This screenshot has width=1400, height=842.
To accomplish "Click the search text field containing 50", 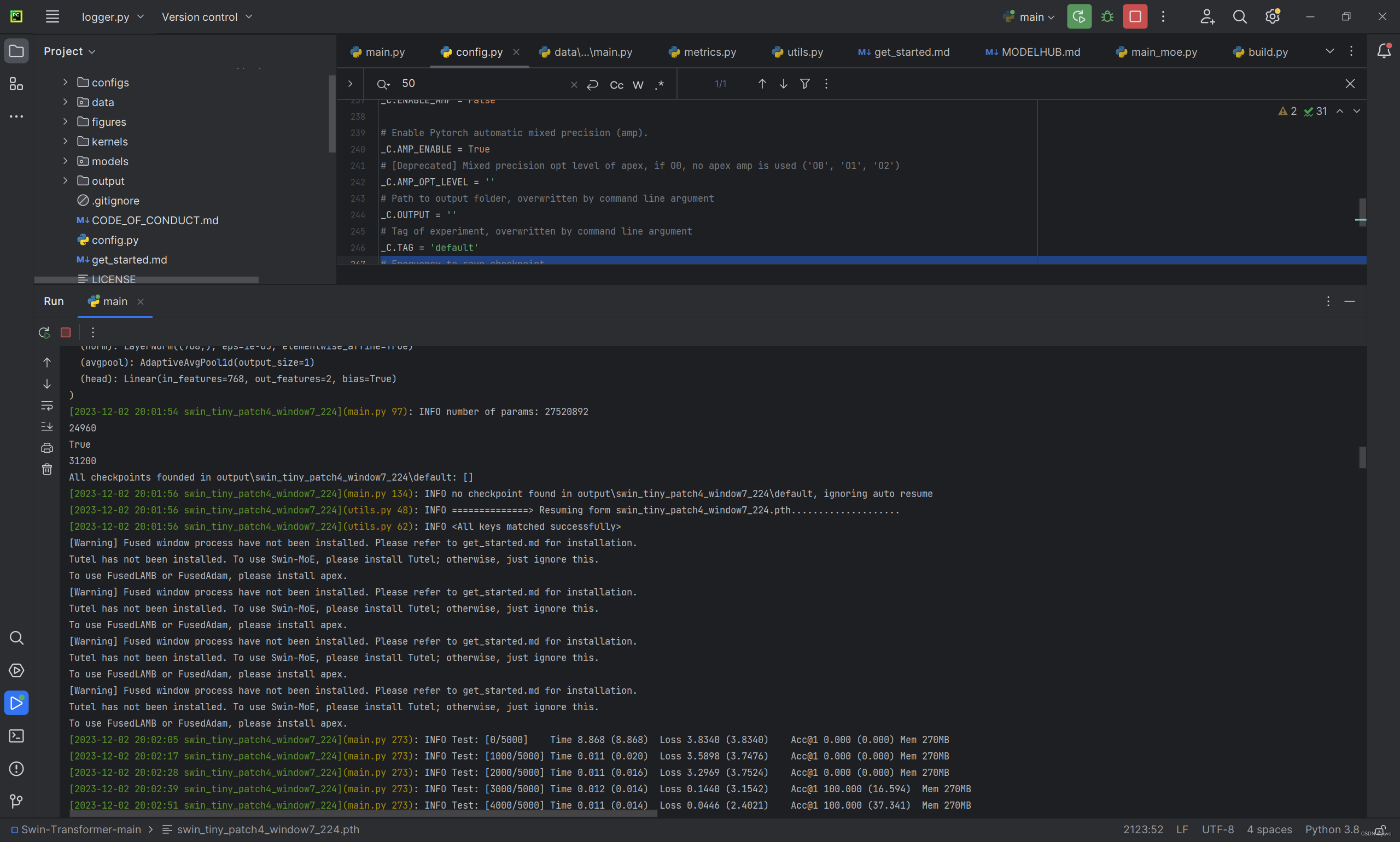I will pos(482,84).
